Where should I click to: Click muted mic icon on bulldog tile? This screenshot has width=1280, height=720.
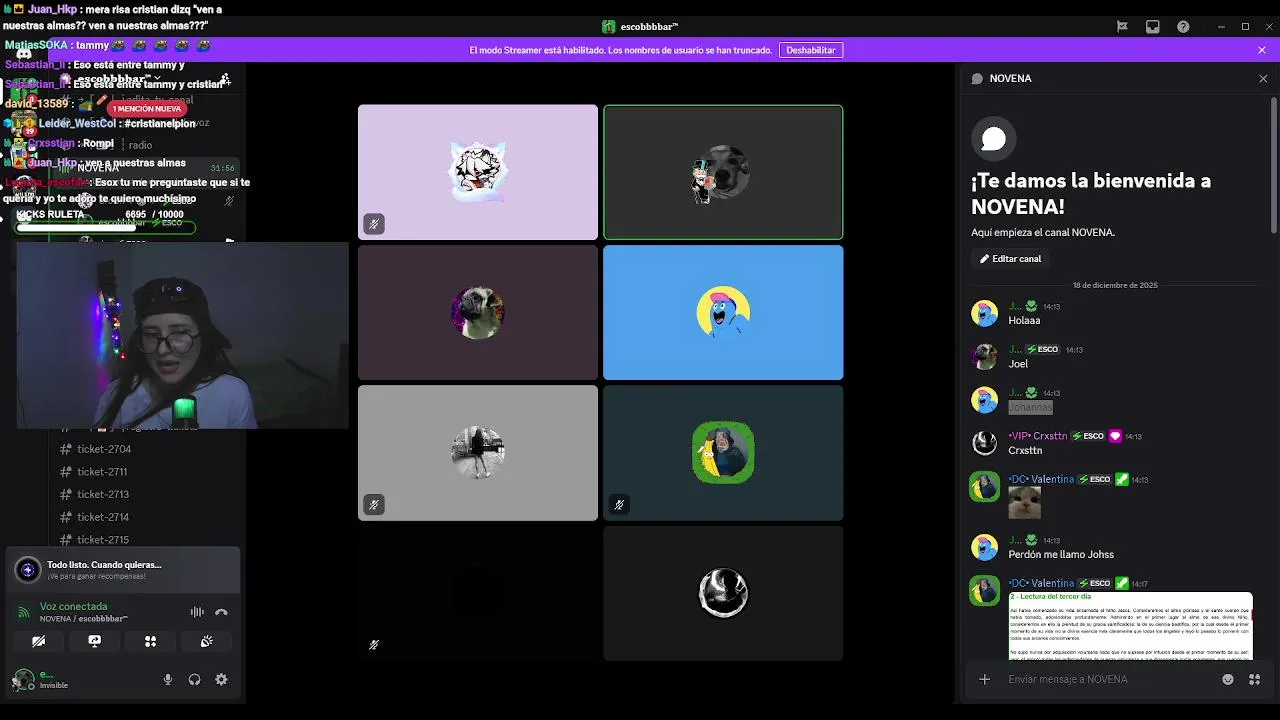click(374, 224)
